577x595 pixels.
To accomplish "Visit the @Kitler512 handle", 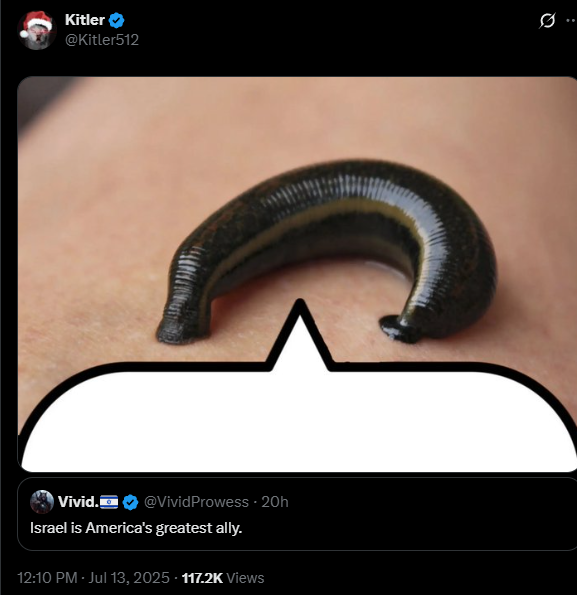I will point(102,40).
